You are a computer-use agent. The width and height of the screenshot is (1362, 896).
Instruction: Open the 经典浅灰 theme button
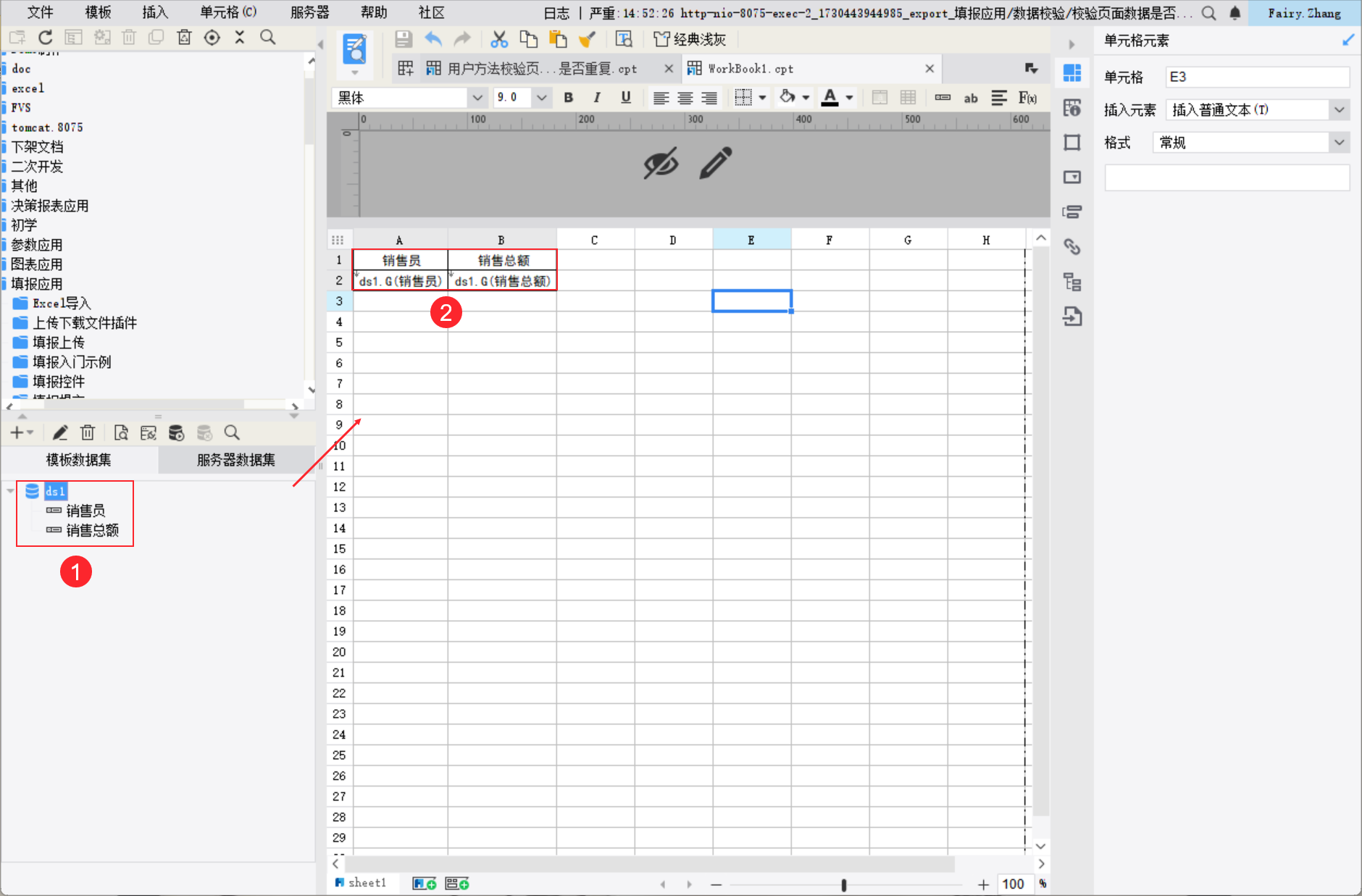[690, 39]
